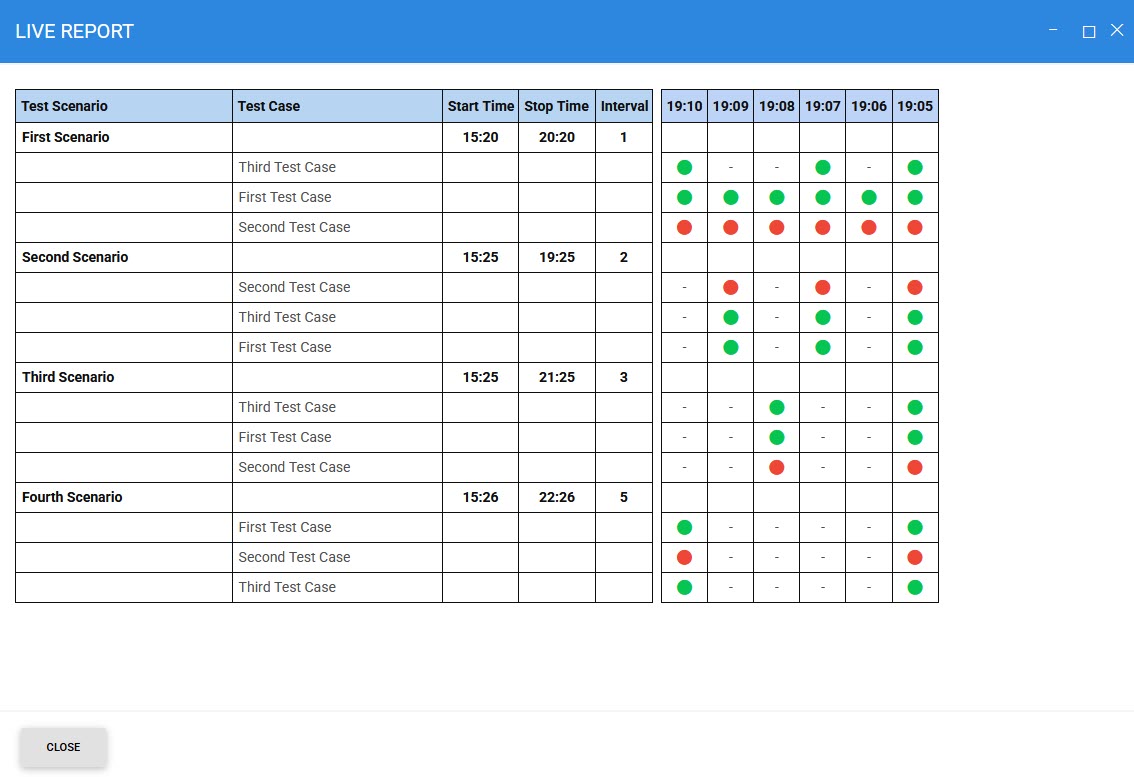The height and width of the screenshot is (777, 1134).
Task: Click green dot for Third Scenario Third Test Case at 19:08
Action: [x=777, y=407]
